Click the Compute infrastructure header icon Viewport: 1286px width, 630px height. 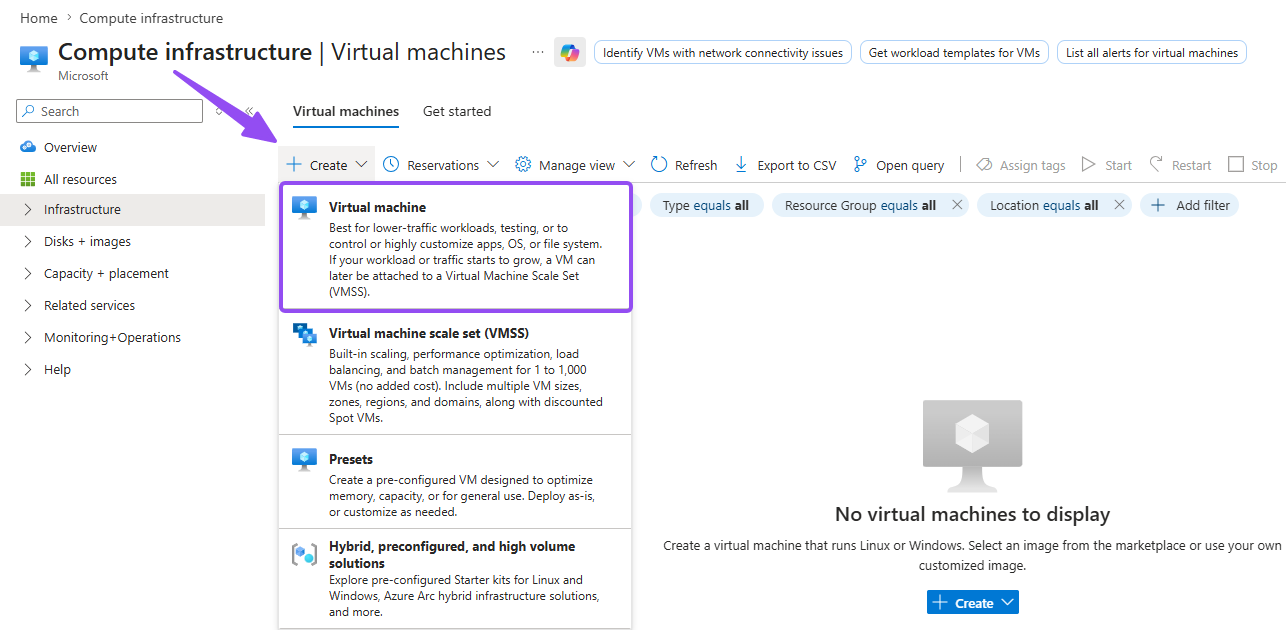click(34, 57)
